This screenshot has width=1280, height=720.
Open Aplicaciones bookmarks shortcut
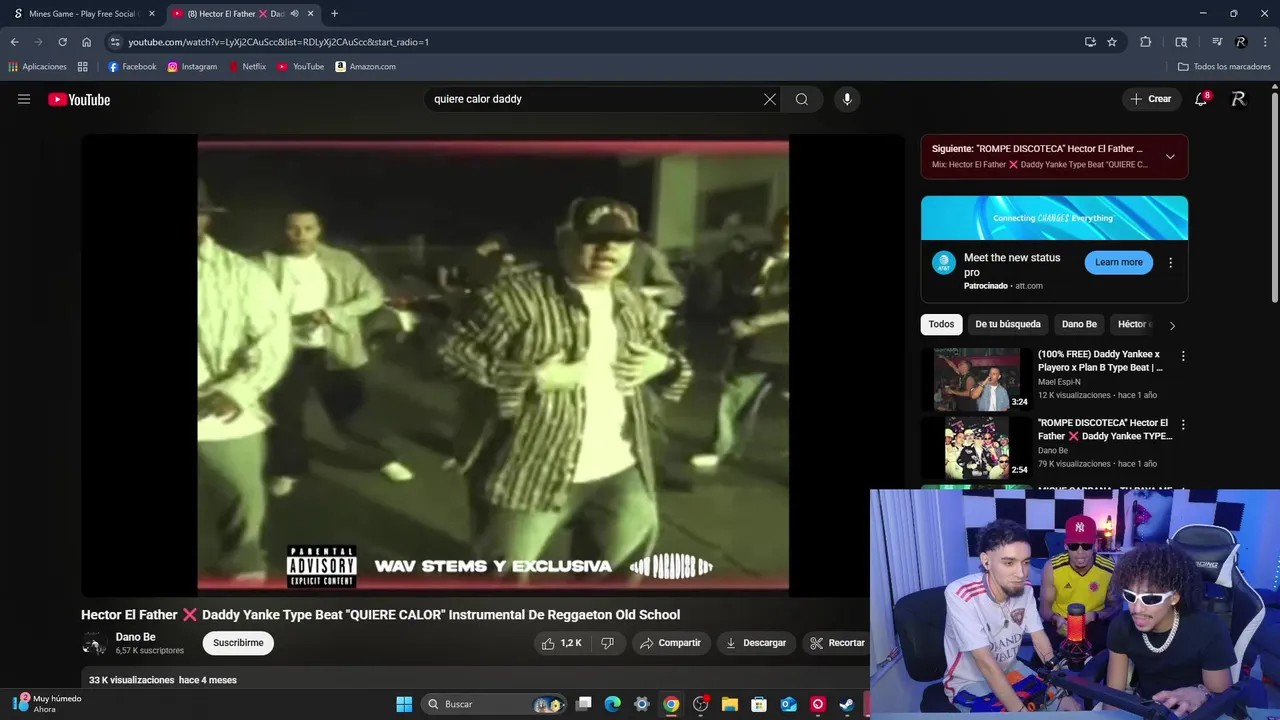tap(37, 67)
